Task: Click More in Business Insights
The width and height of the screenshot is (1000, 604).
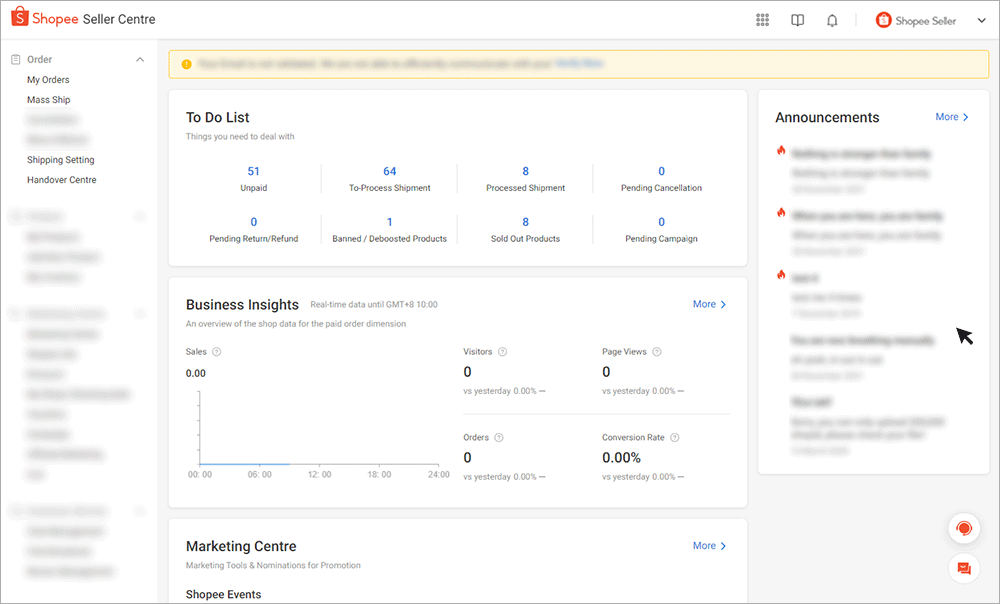Action: point(709,304)
